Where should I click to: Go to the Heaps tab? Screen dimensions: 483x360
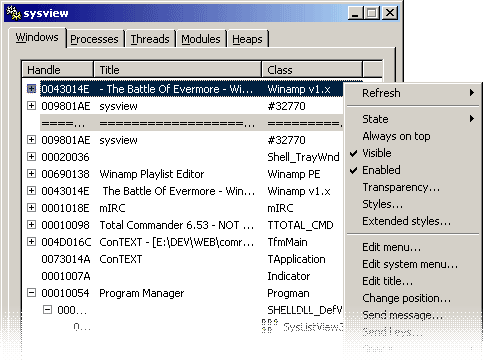[x=247, y=39]
